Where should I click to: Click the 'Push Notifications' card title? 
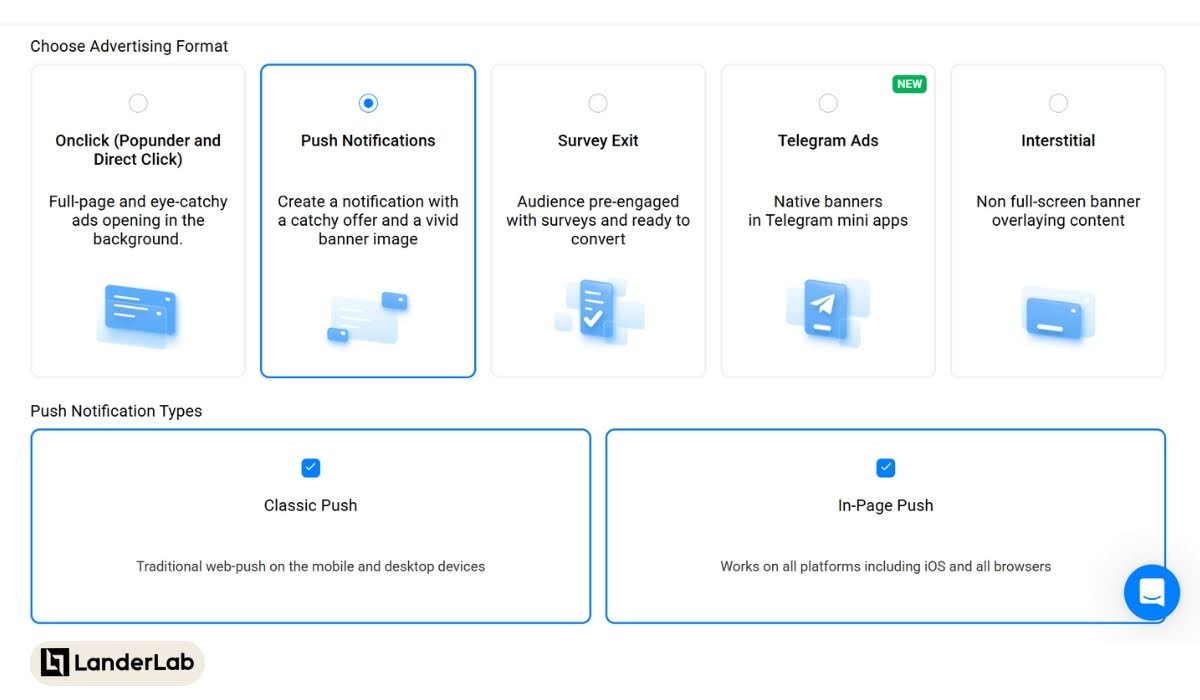(368, 141)
